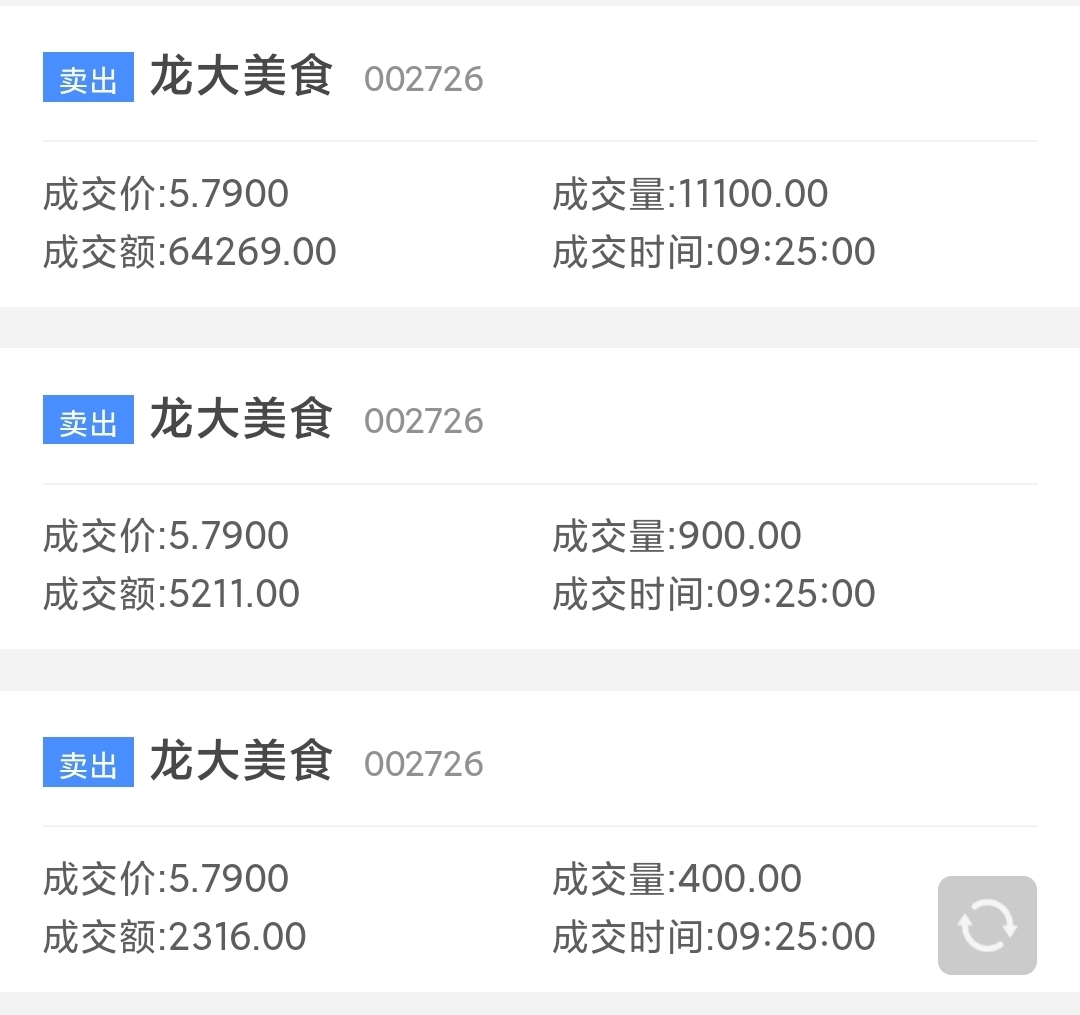Tap 成交额 2316.00 value
1080x1015 pixels.
point(174,936)
